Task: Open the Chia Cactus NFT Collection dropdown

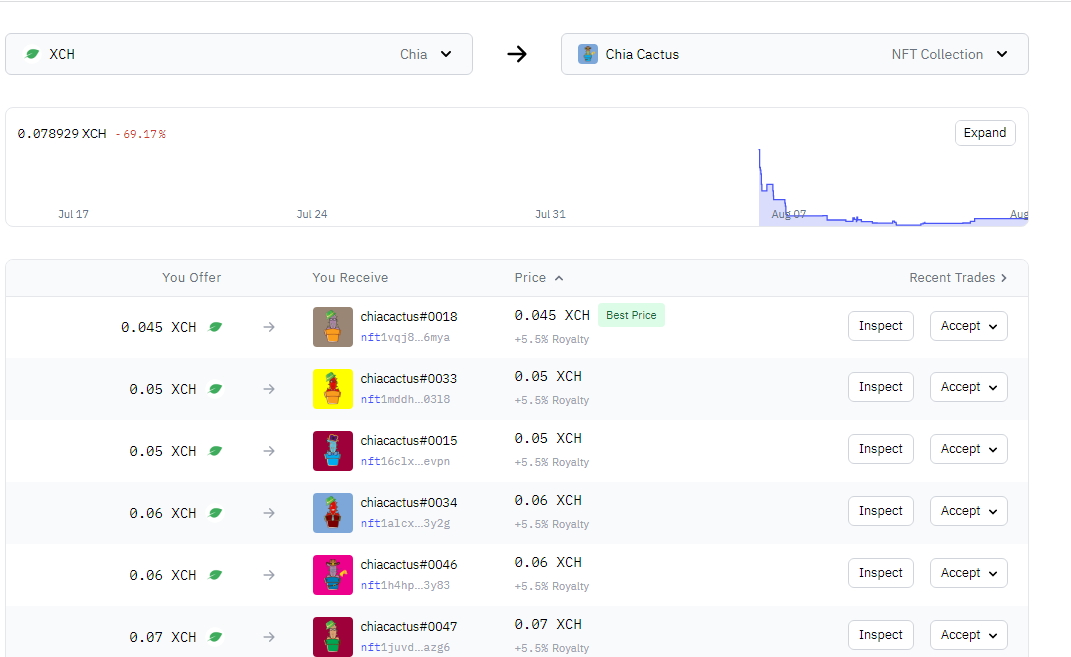Action: coord(794,54)
